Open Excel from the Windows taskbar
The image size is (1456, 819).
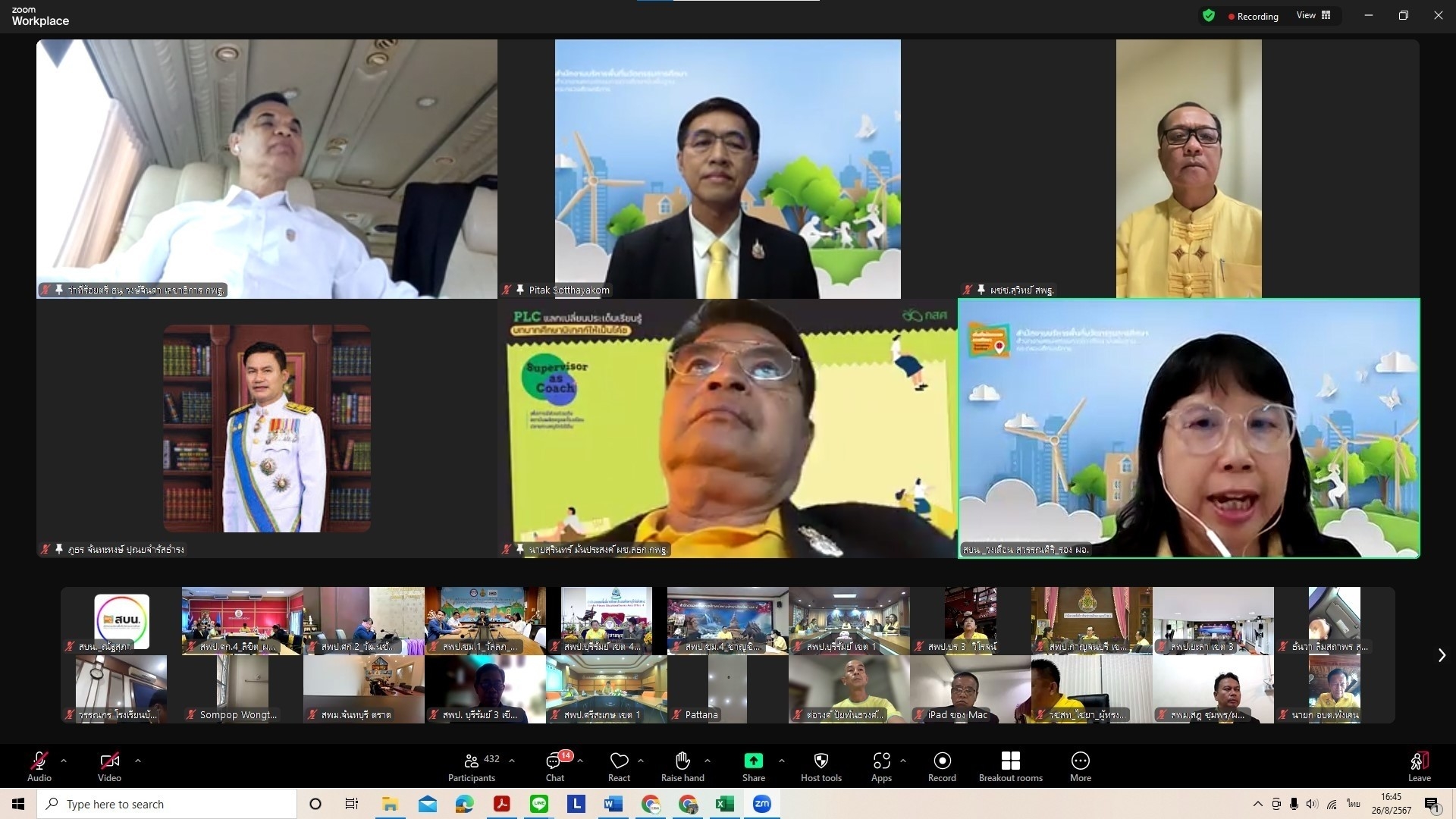[724, 804]
